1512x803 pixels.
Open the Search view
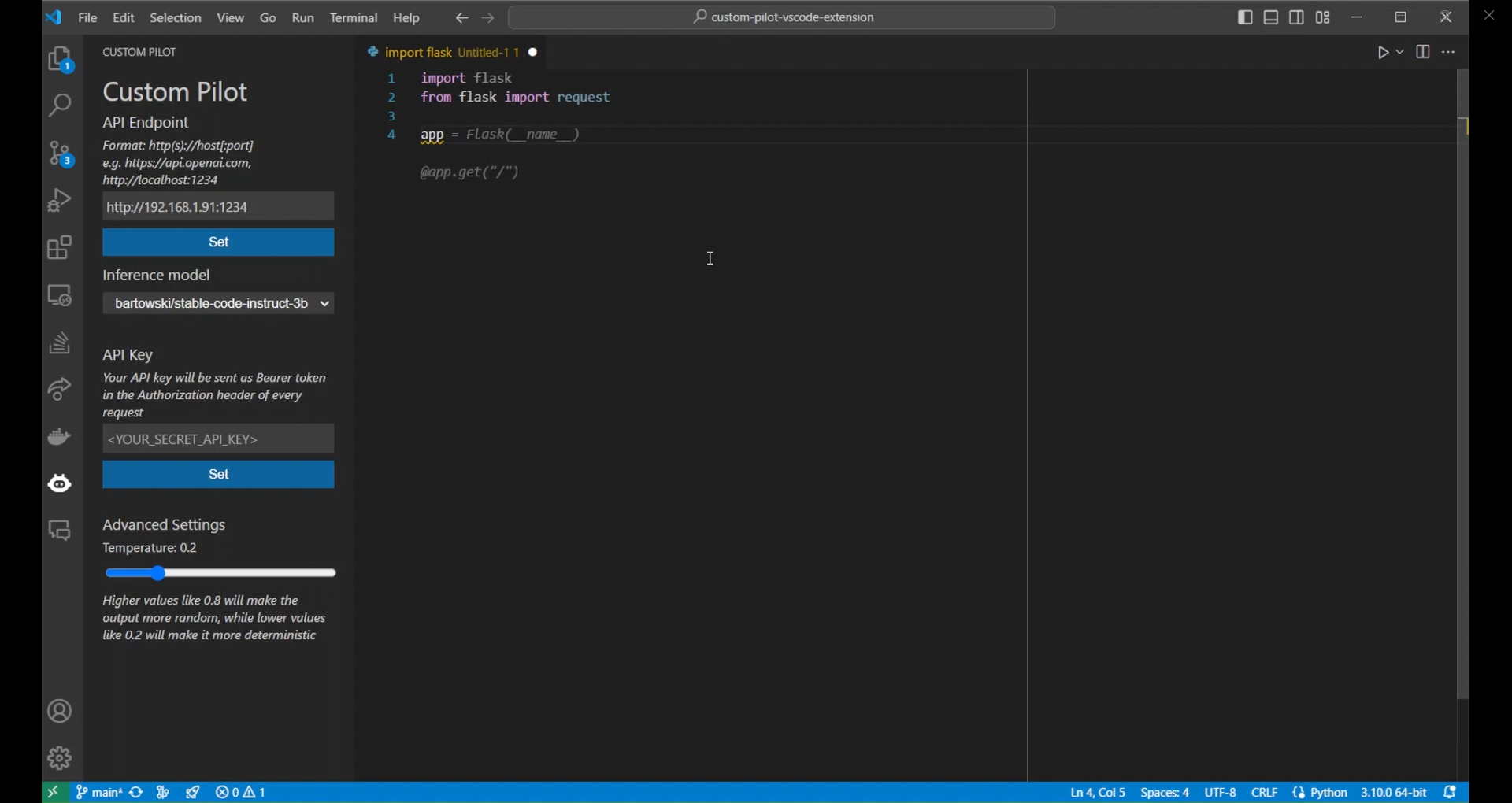point(61,105)
